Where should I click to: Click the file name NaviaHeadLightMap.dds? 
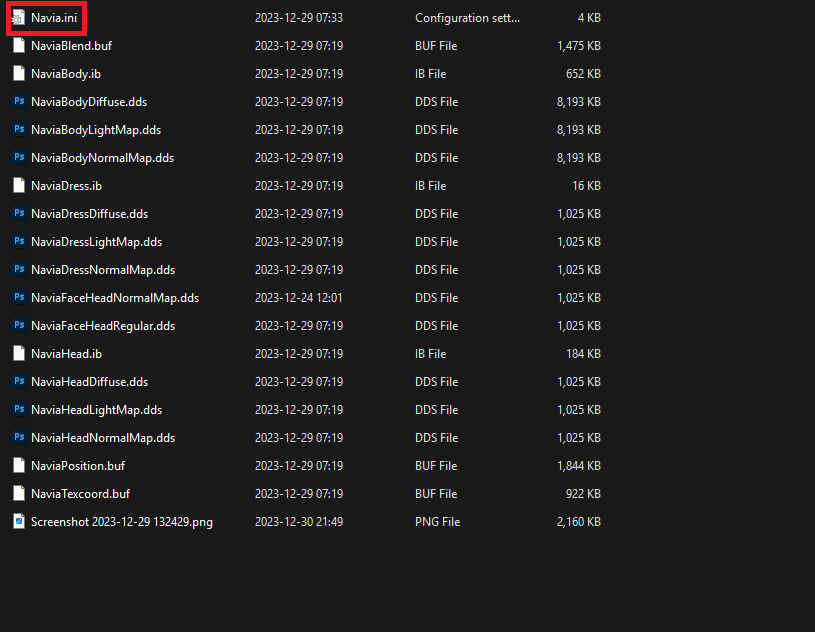point(97,410)
